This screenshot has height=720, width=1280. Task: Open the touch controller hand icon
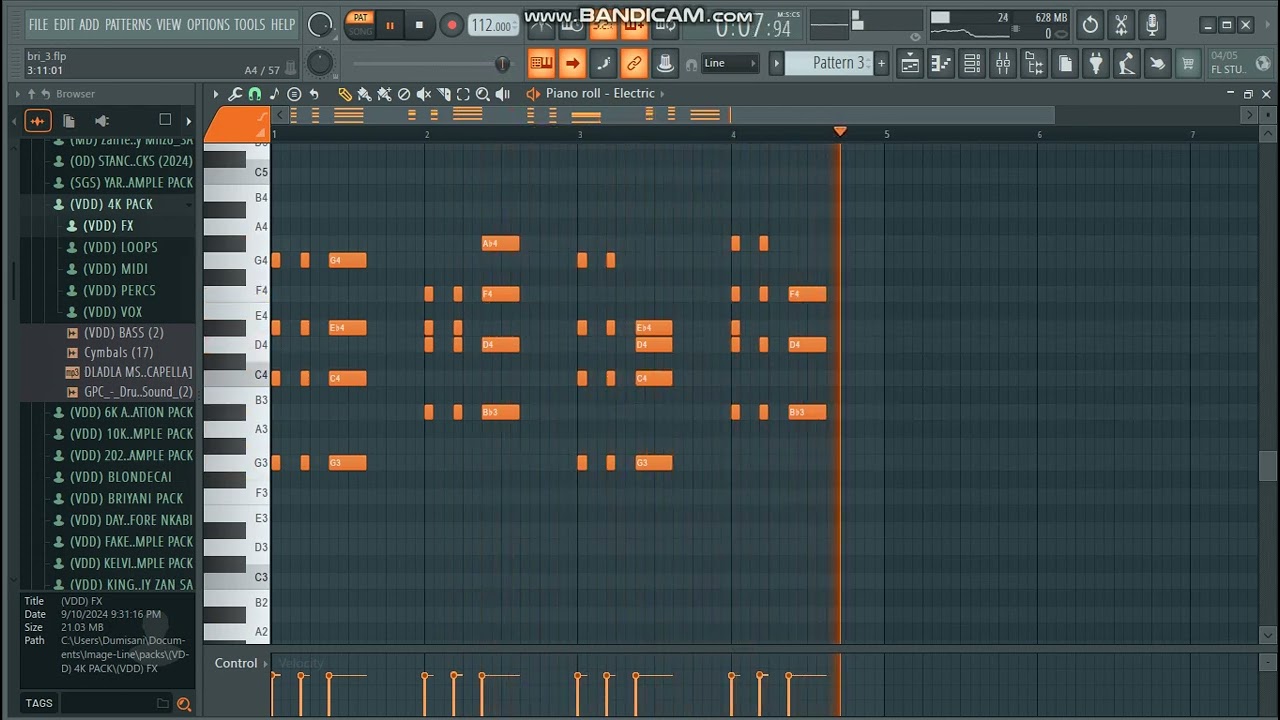[x=1158, y=64]
